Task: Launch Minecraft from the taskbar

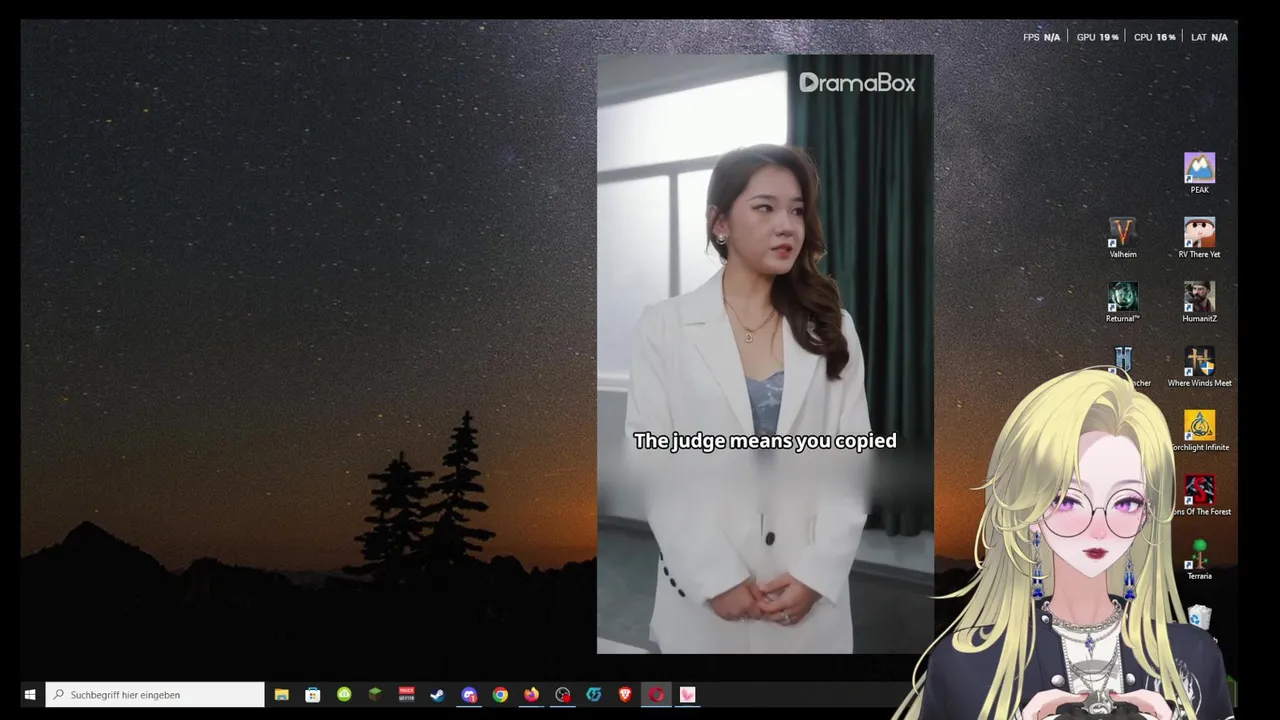Action: click(375, 695)
